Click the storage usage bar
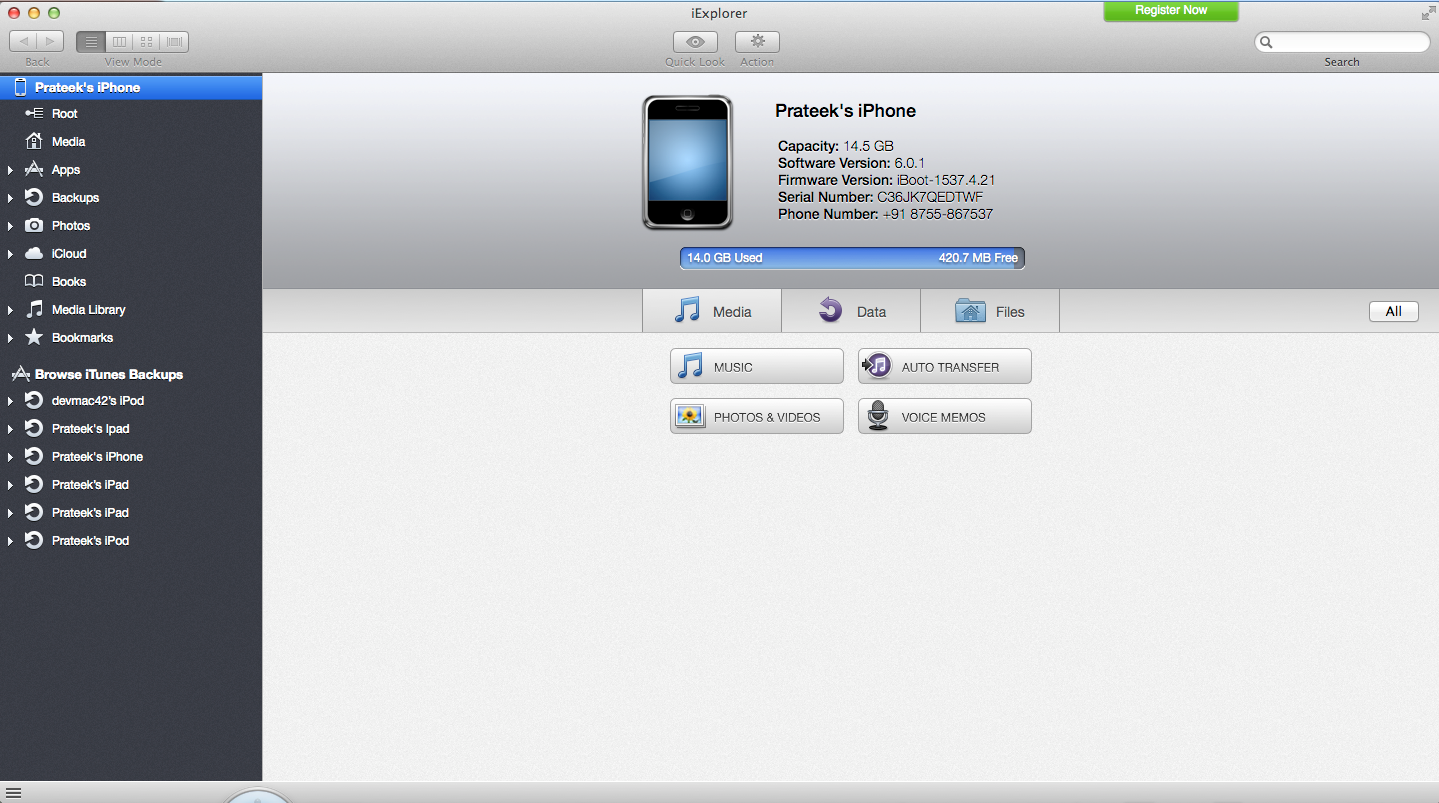 coord(852,258)
